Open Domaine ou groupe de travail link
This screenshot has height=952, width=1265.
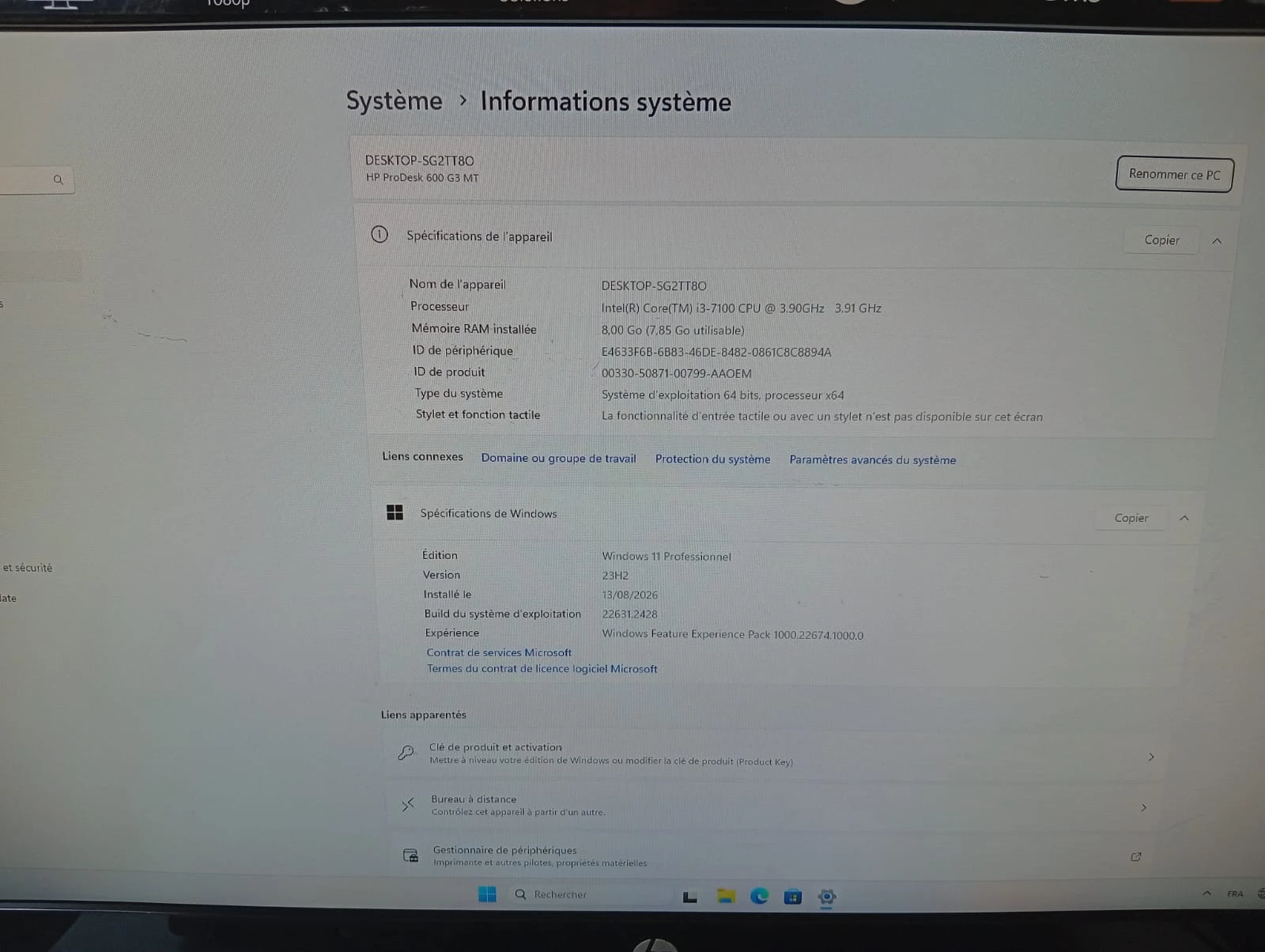[558, 458]
